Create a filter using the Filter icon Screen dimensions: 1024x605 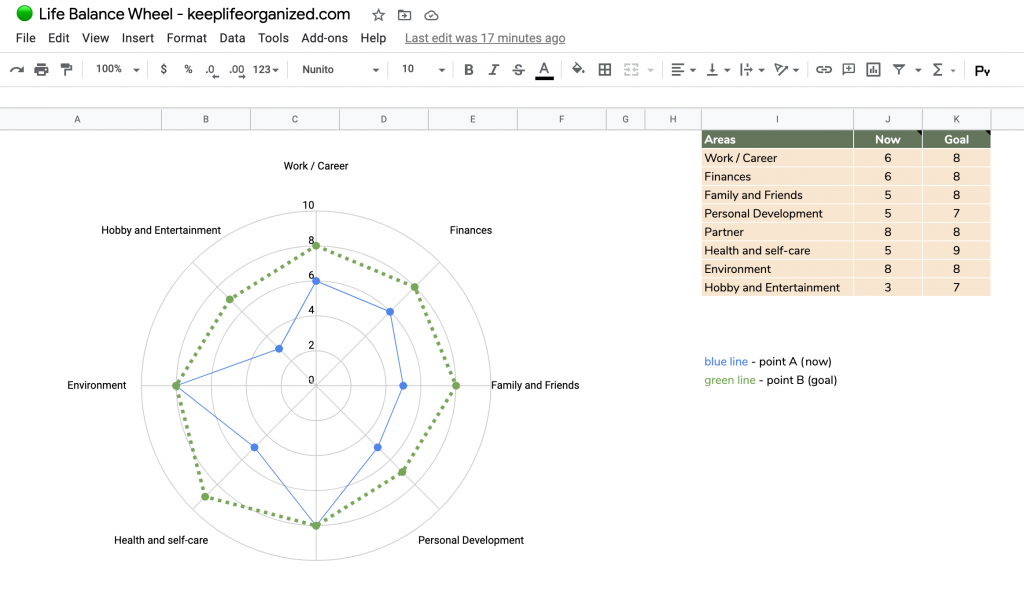(899, 70)
